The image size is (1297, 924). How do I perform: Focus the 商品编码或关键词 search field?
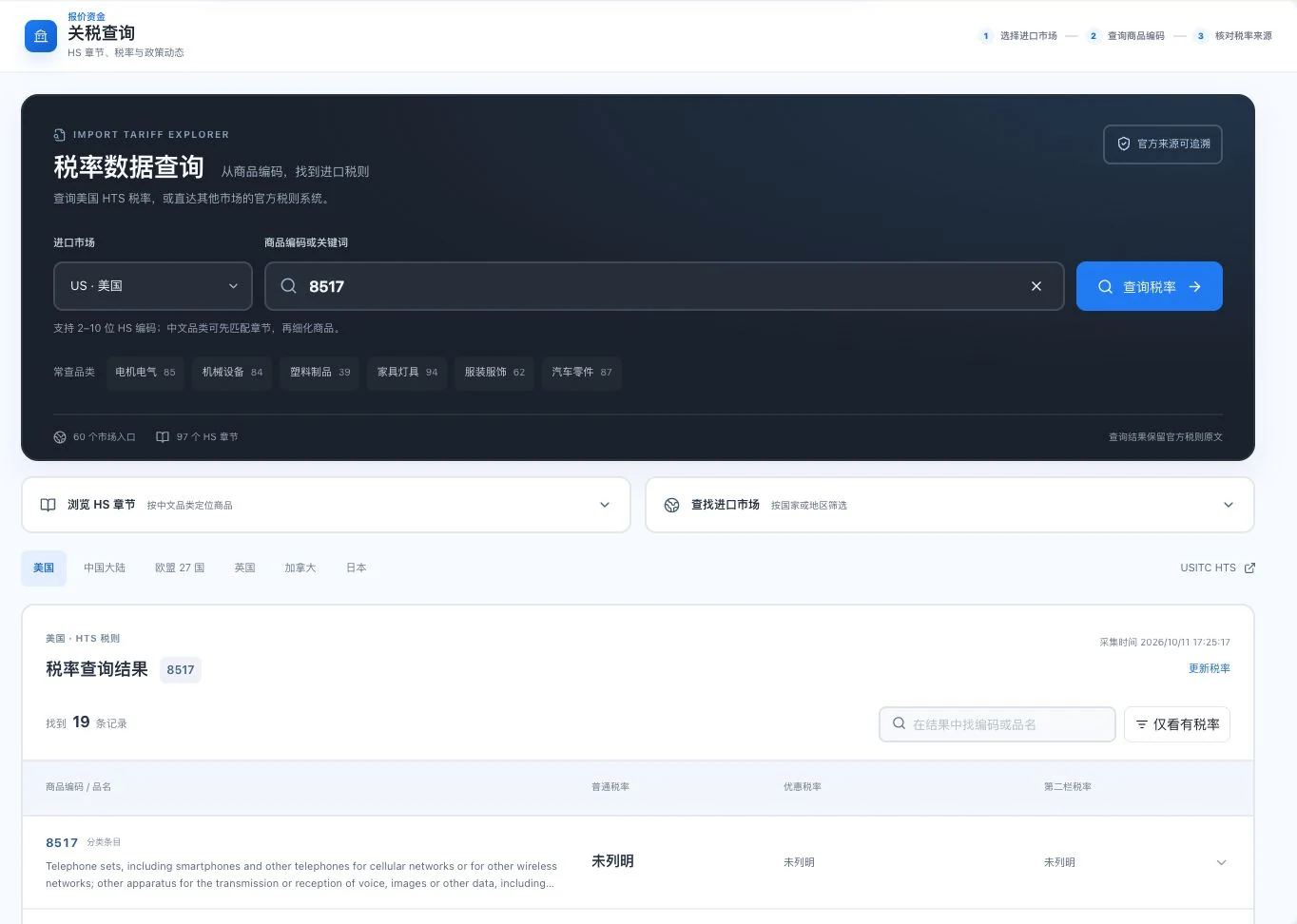665,286
